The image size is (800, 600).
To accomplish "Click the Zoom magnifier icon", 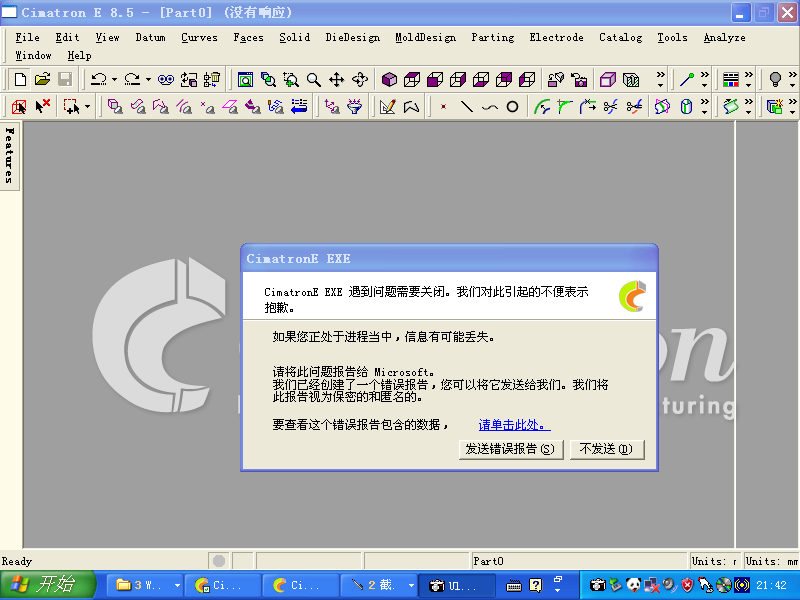I will pos(314,80).
